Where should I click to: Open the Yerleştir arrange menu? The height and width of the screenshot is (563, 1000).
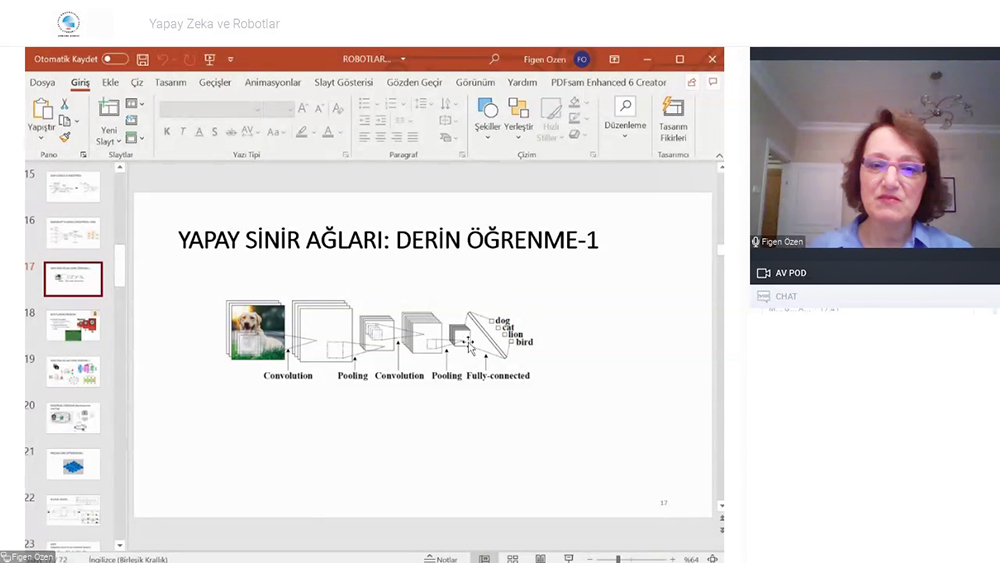pos(518,119)
